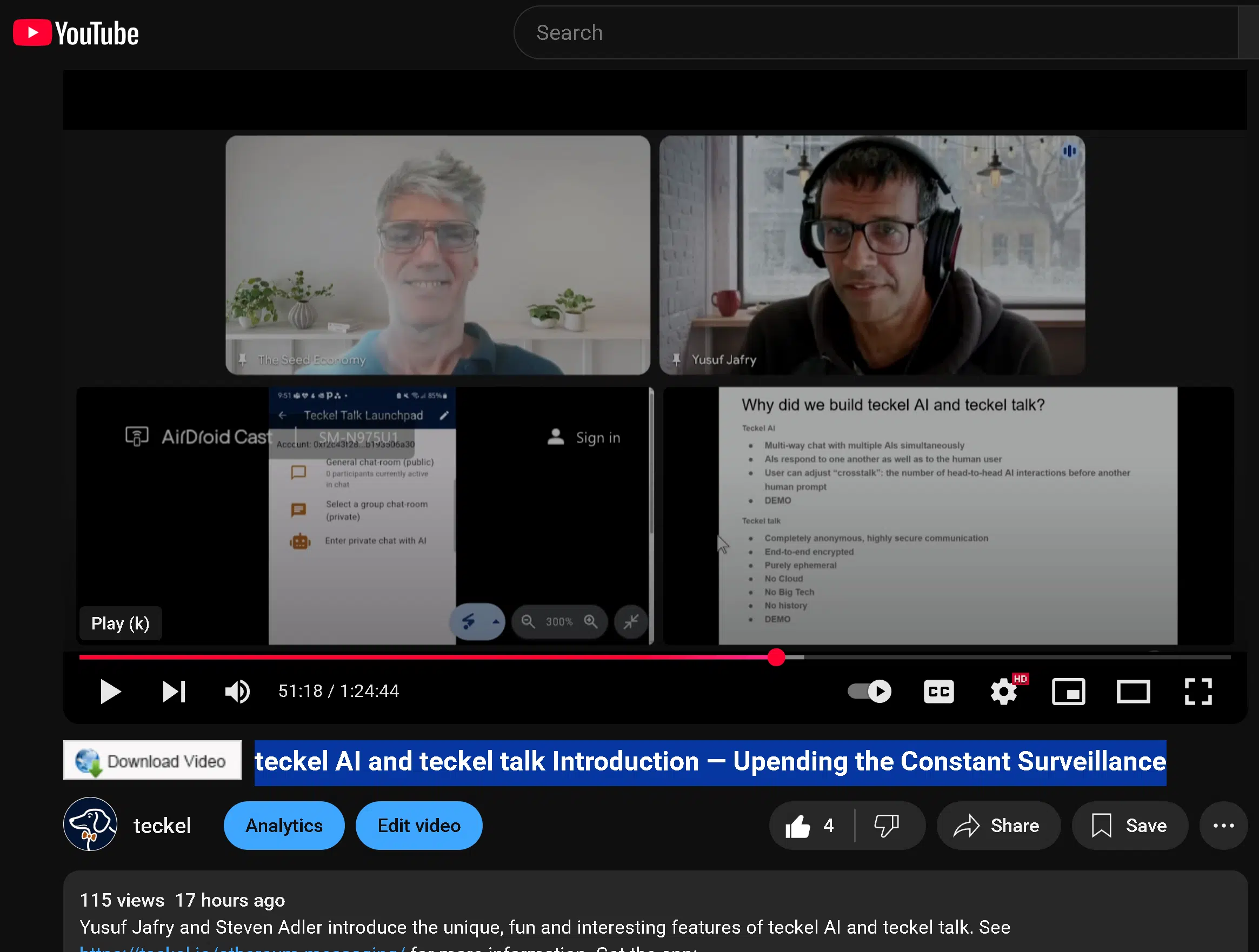The image size is (1259, 952).
Task: Share the video
Action: pos(998,826)
